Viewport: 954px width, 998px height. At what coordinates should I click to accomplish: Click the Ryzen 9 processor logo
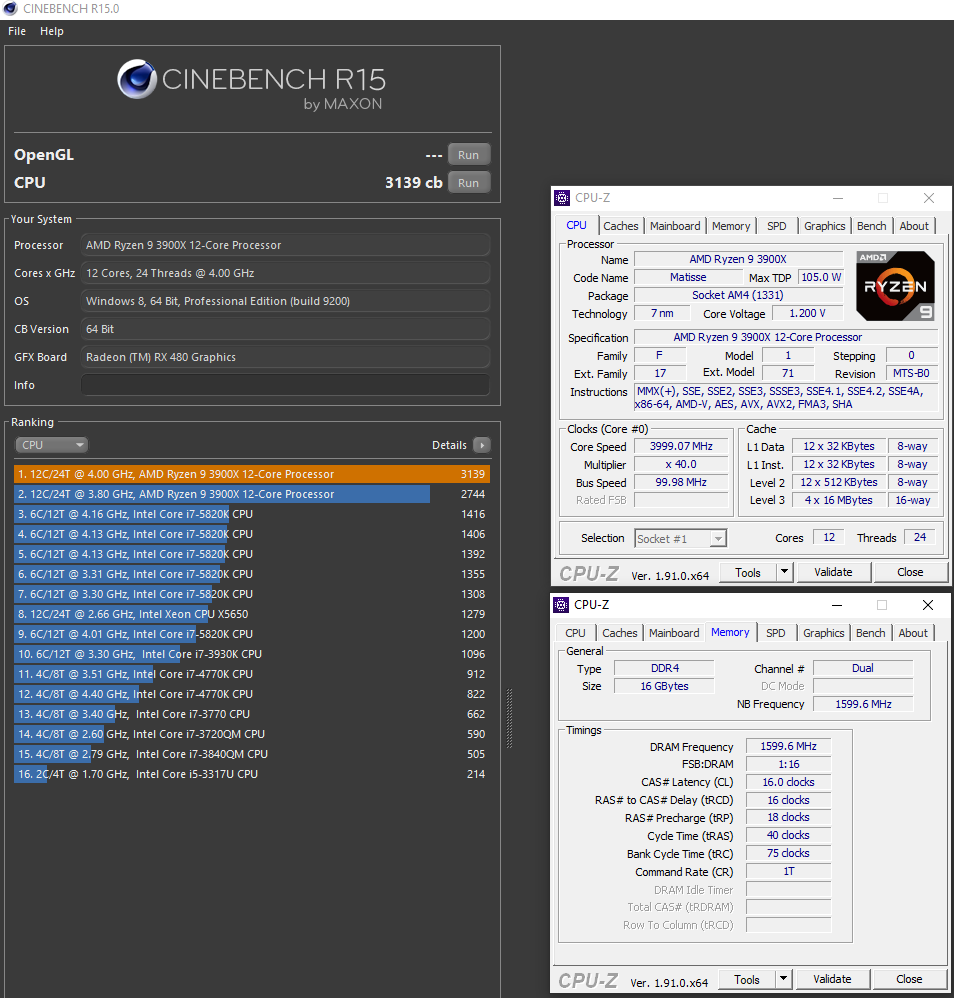[x=896, y=286]
